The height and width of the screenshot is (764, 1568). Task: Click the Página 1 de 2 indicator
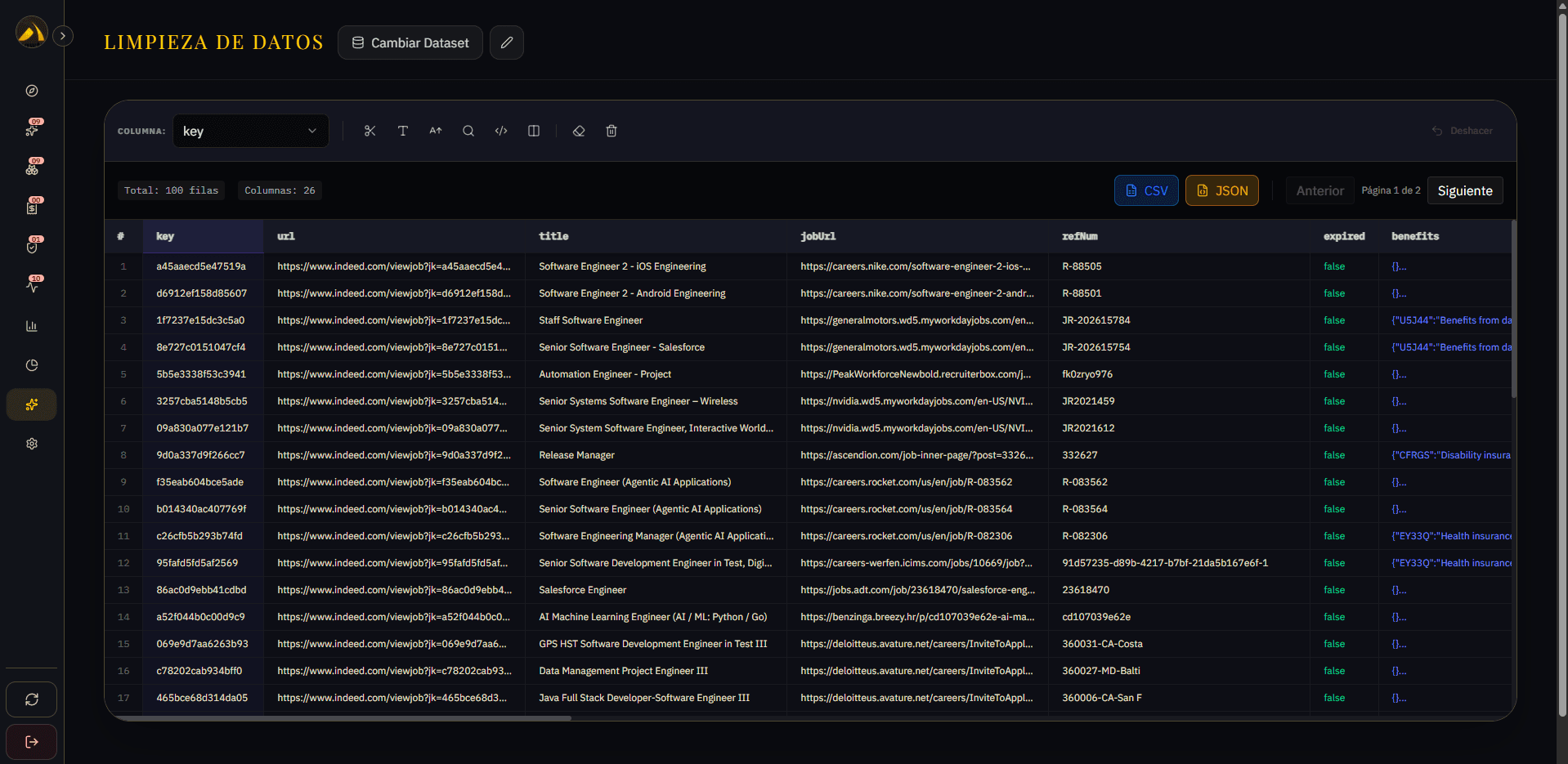(1391, 190)
